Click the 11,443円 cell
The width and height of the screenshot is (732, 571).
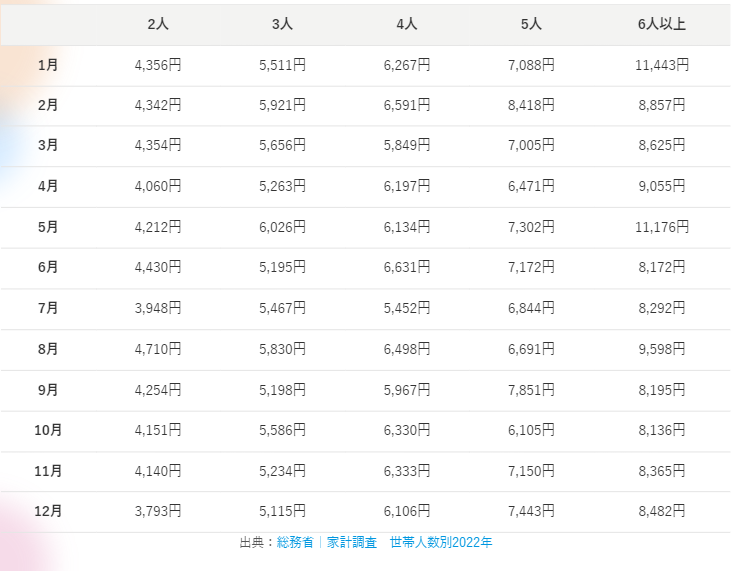661,65
